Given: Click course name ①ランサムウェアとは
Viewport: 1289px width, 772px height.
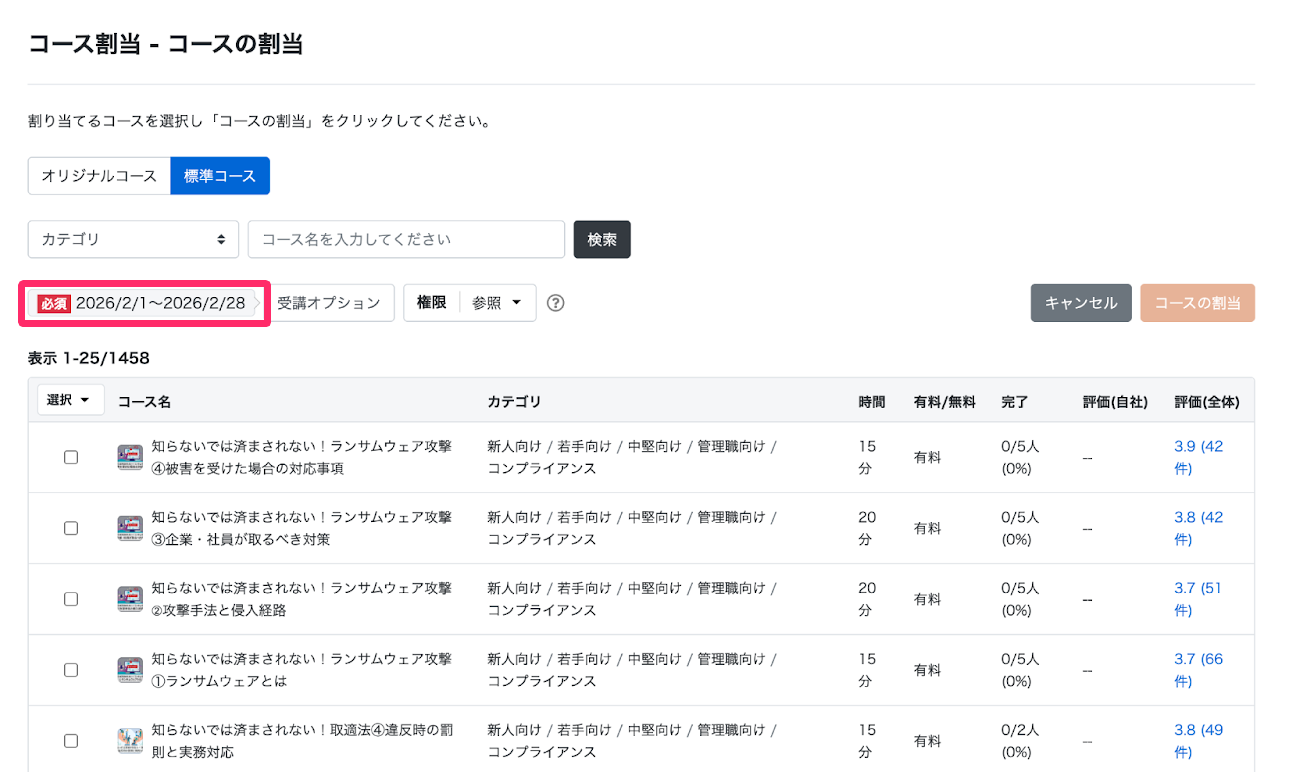Looking at the screenshot, I should pos(302,670).
